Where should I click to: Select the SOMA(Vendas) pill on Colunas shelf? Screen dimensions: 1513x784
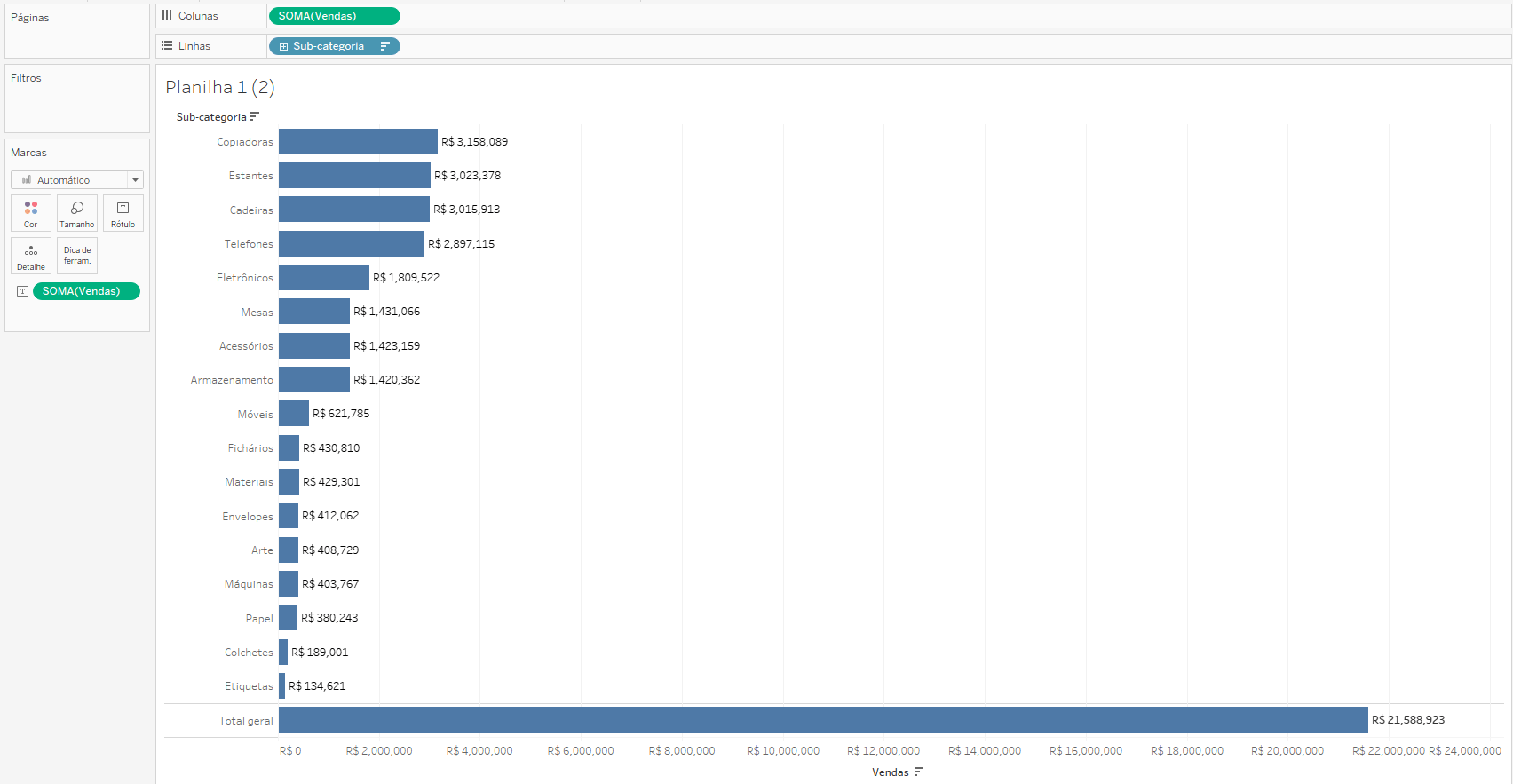pos(334,16)
